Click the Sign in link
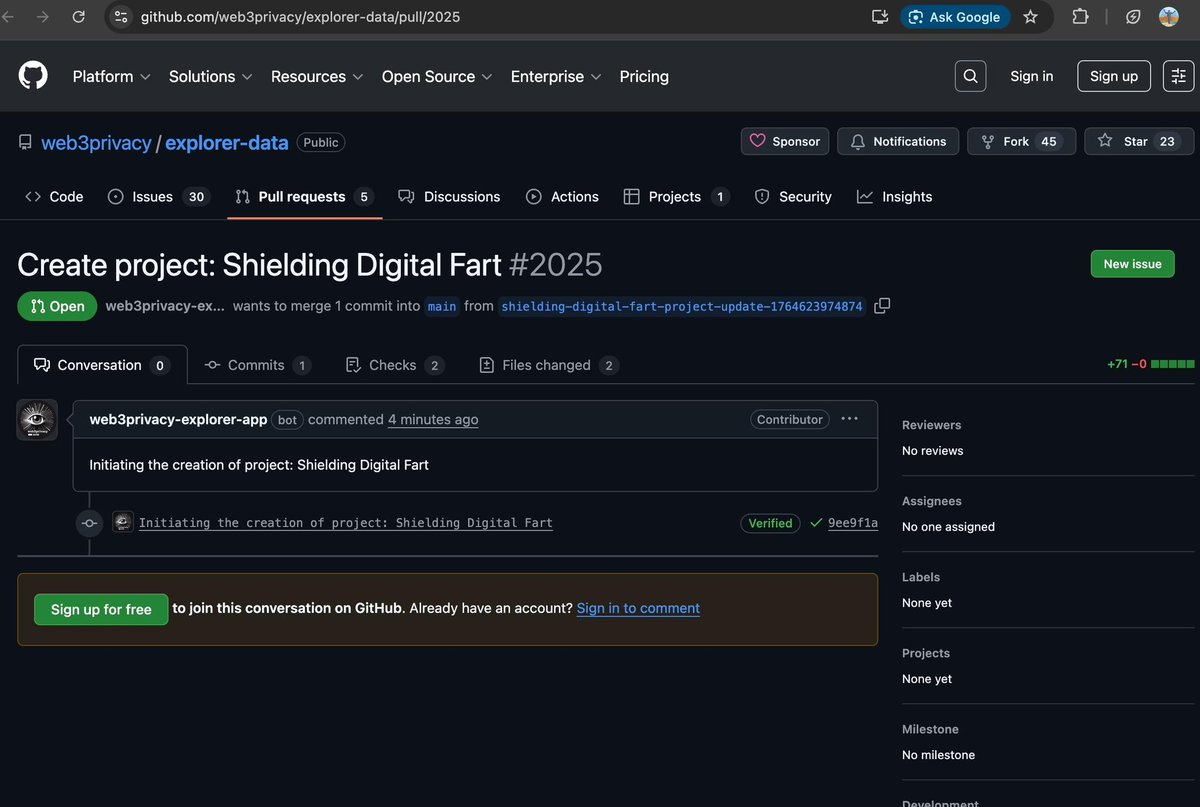Screen dimensions: 1200x807 (x=1031, y=76)
